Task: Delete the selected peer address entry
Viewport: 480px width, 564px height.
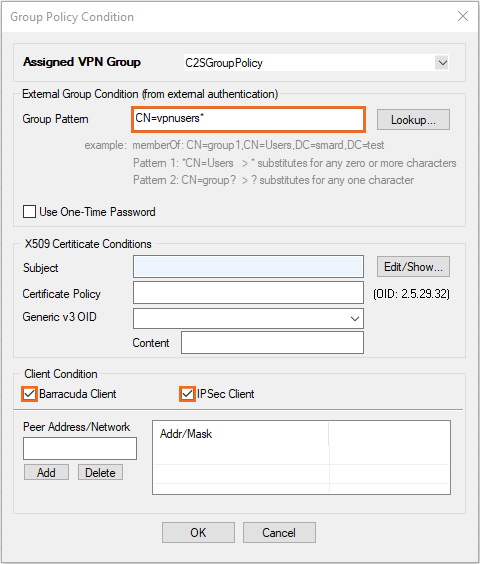Action: pyautogui.click(x=100, y=472)
